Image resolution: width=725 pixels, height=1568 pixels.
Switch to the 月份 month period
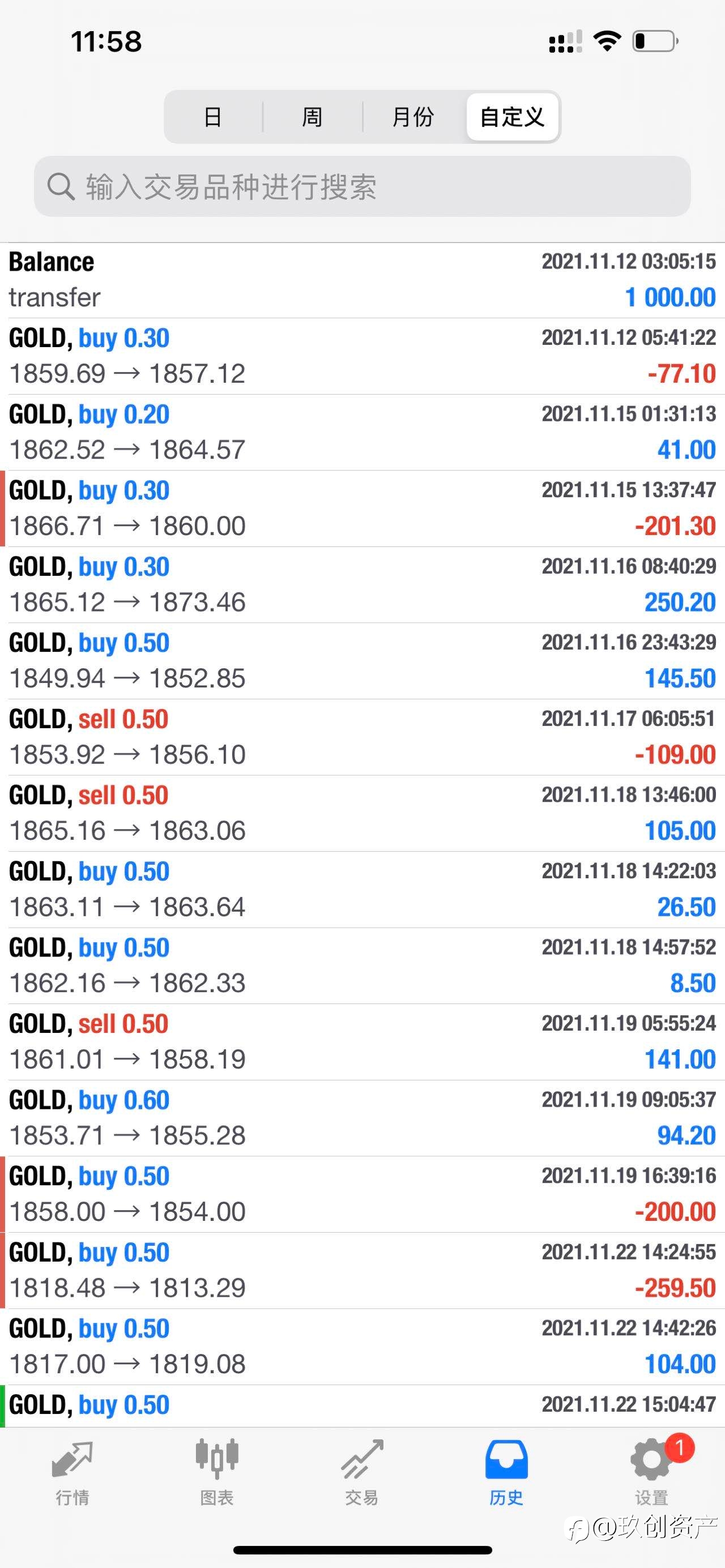(413, 117)
